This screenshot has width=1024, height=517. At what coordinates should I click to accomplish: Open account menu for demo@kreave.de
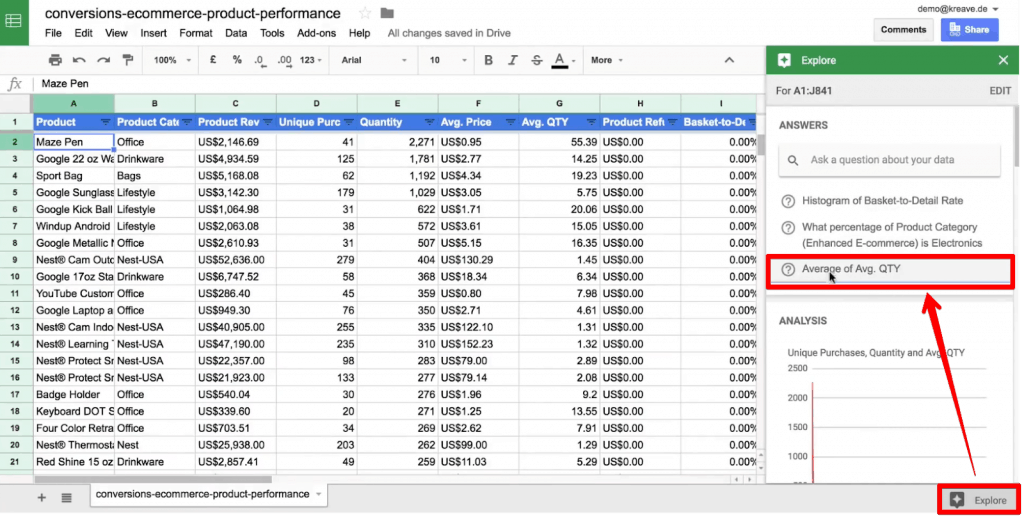pos(957,9)
